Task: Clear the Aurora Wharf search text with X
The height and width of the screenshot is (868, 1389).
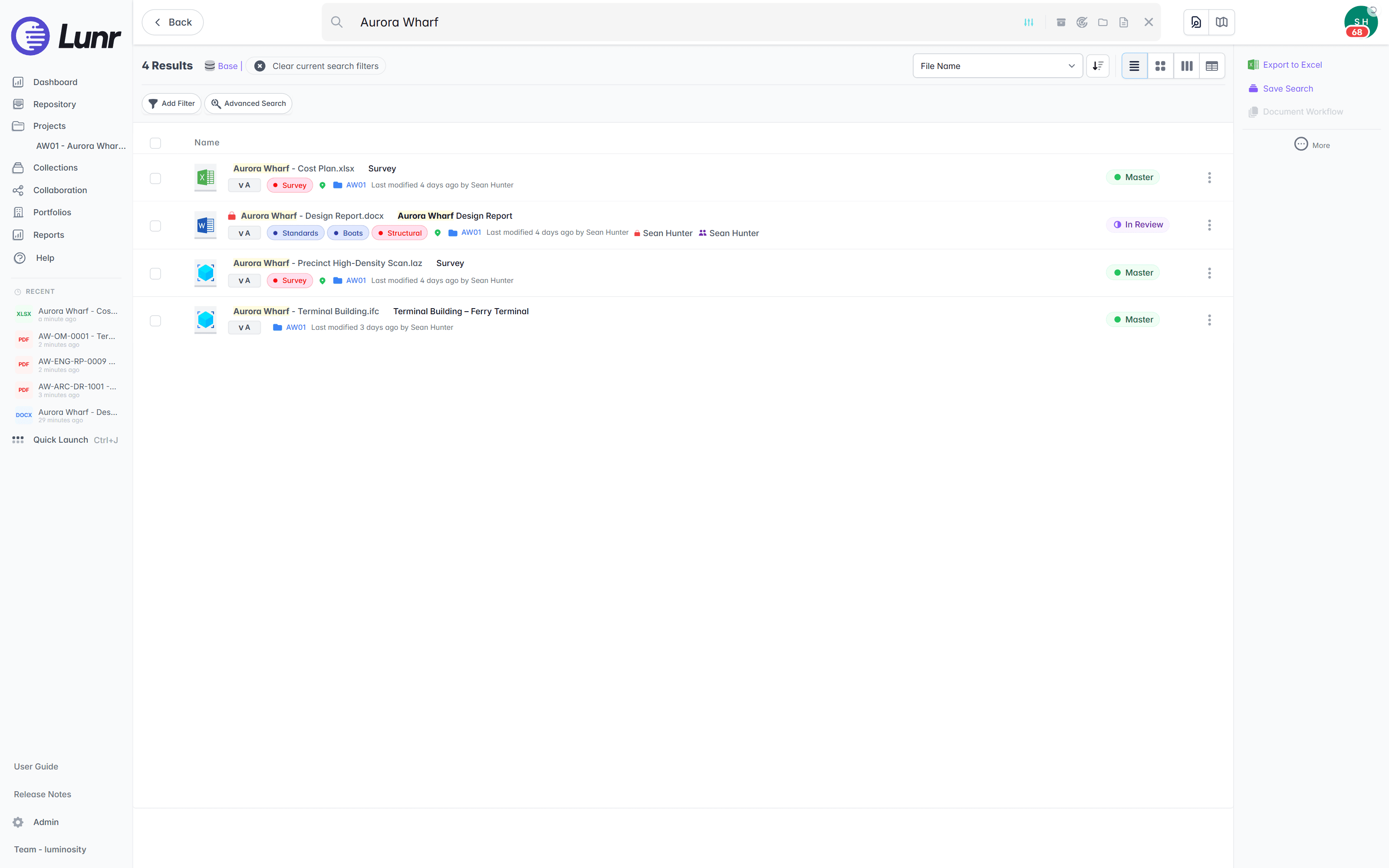Action: [x=1149, y=23]
